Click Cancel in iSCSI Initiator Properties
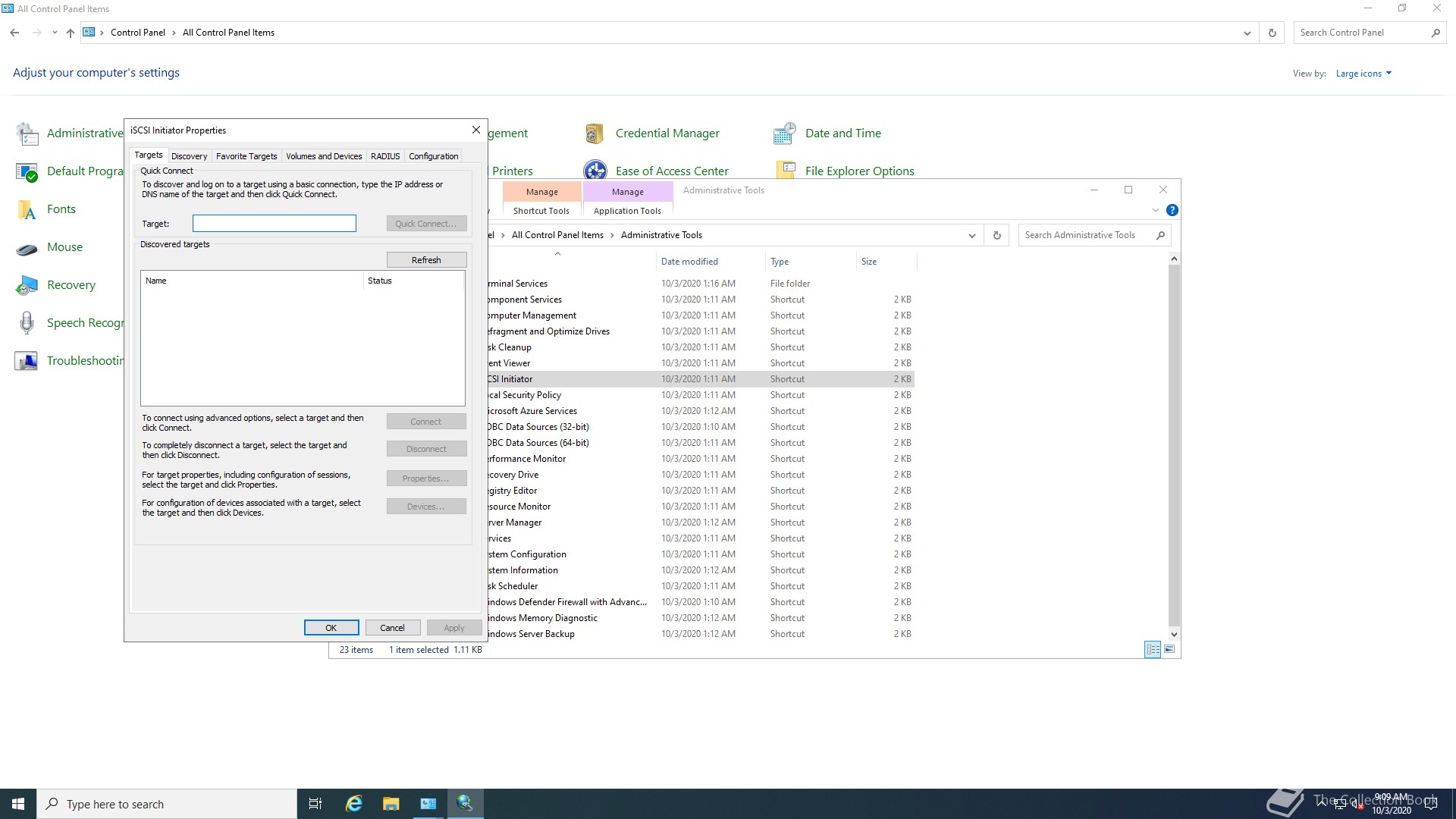The height and width of the screenshot is (819, 1456). click(x=392, y=628)
